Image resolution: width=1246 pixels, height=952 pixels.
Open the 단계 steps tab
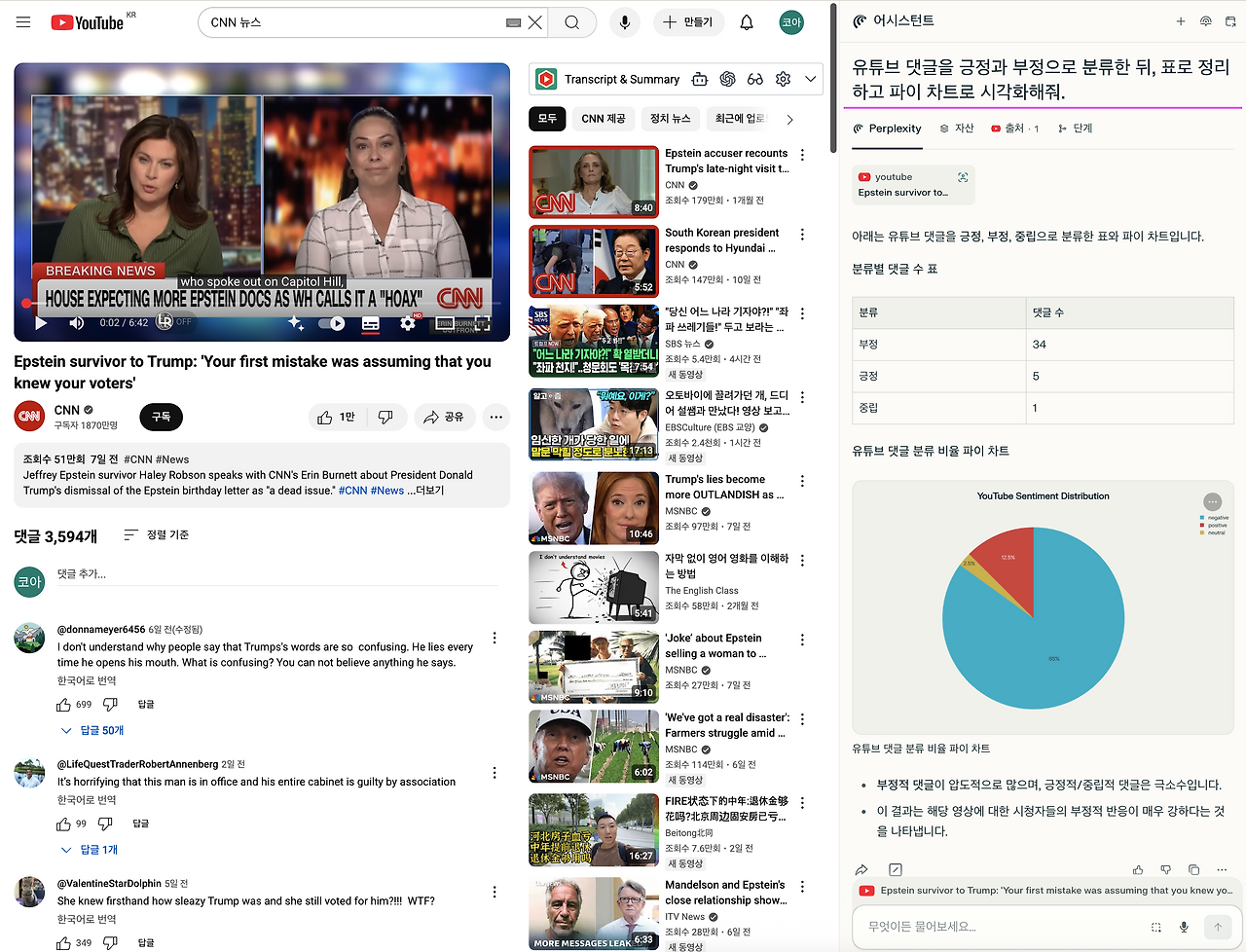(1076, 128)
